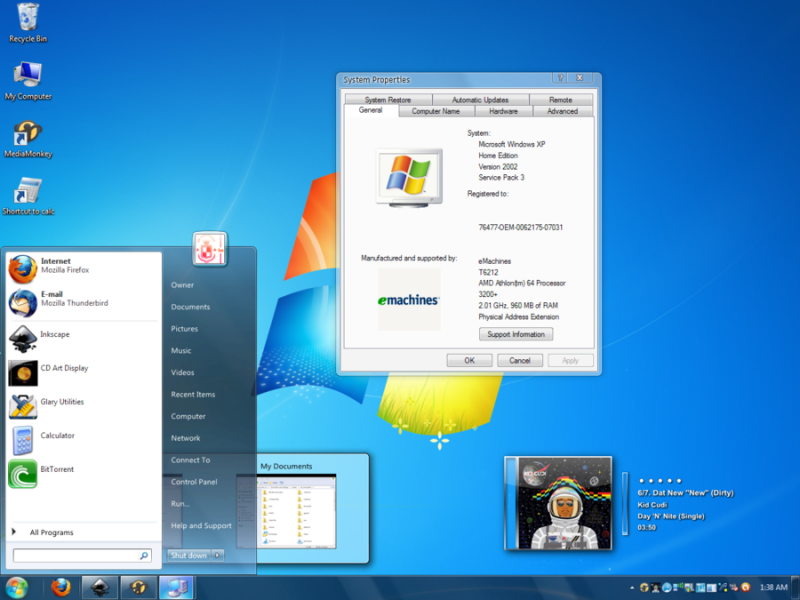Image resolution: width=800 pixels, height=600 pixels.
Task: Open Inkscape from the Start menu
Action: coord(55,335)
